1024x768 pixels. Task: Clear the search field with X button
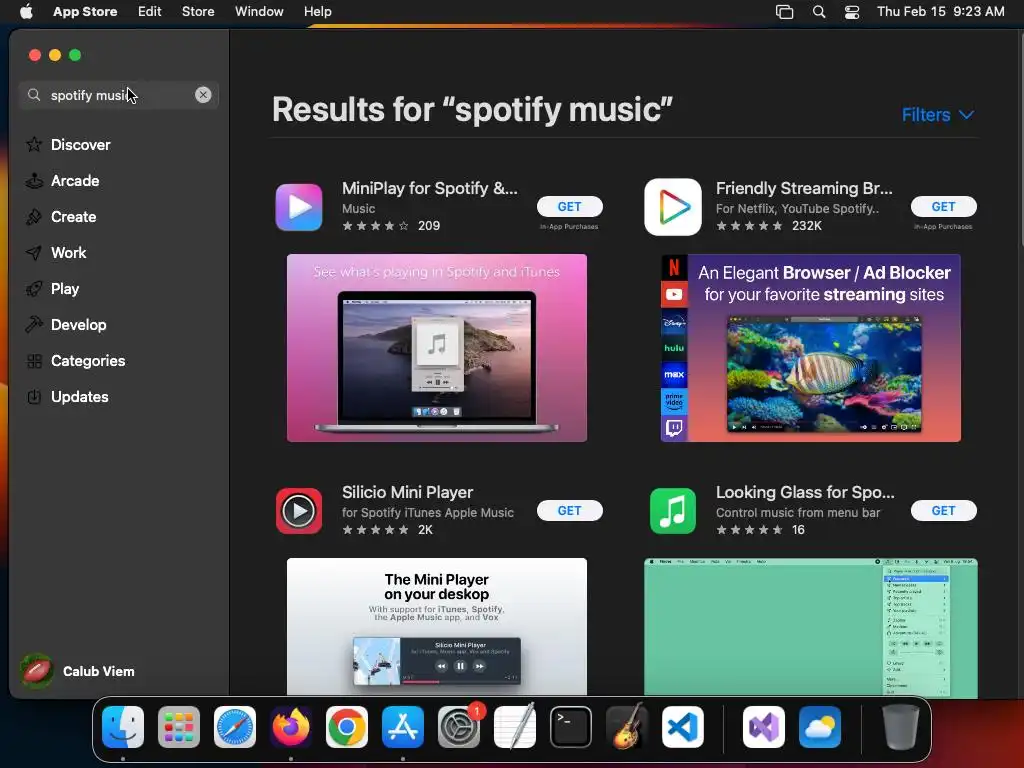203,95
